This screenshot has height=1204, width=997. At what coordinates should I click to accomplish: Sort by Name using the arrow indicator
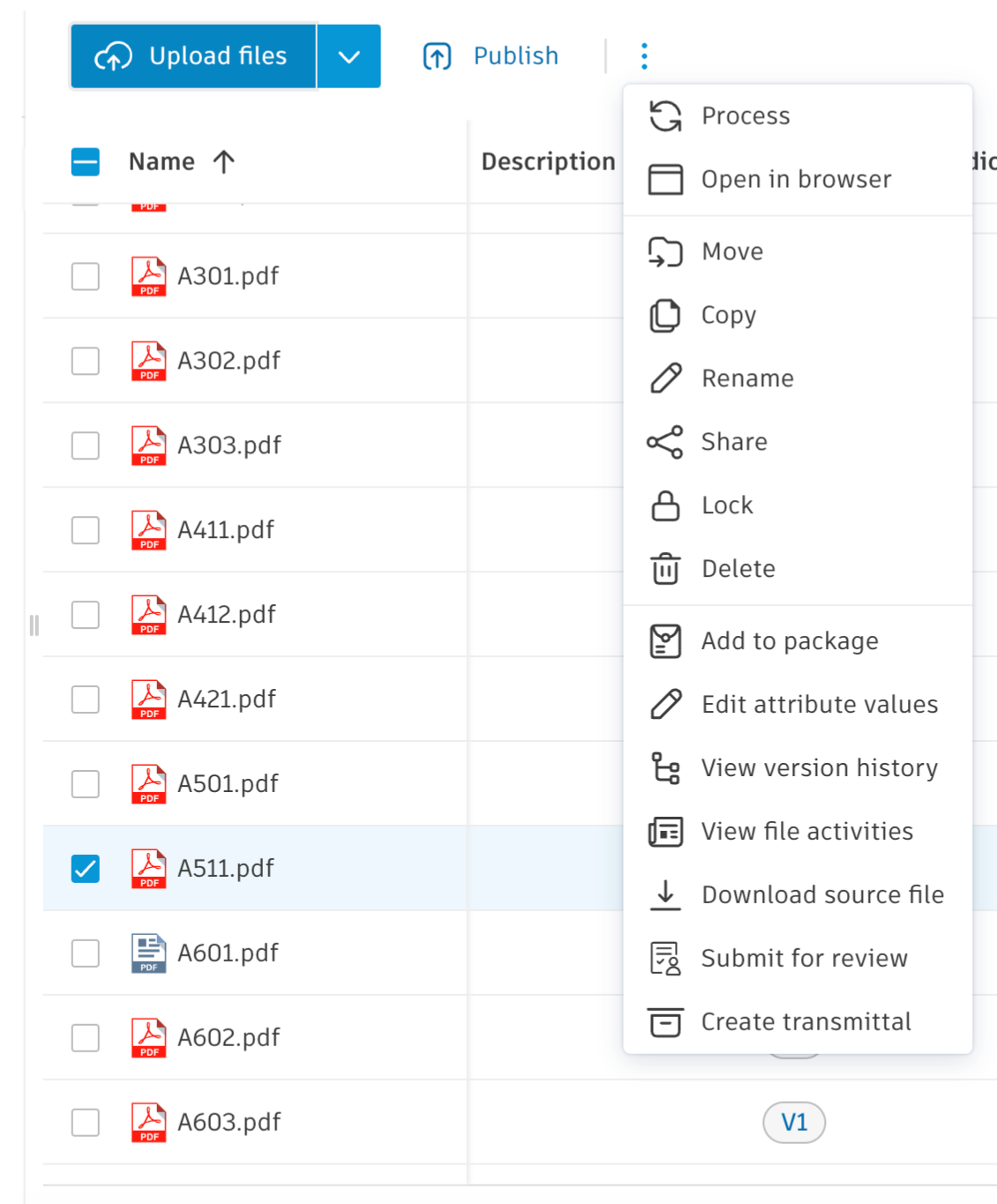pyautogui.click(x=223, y=161)
